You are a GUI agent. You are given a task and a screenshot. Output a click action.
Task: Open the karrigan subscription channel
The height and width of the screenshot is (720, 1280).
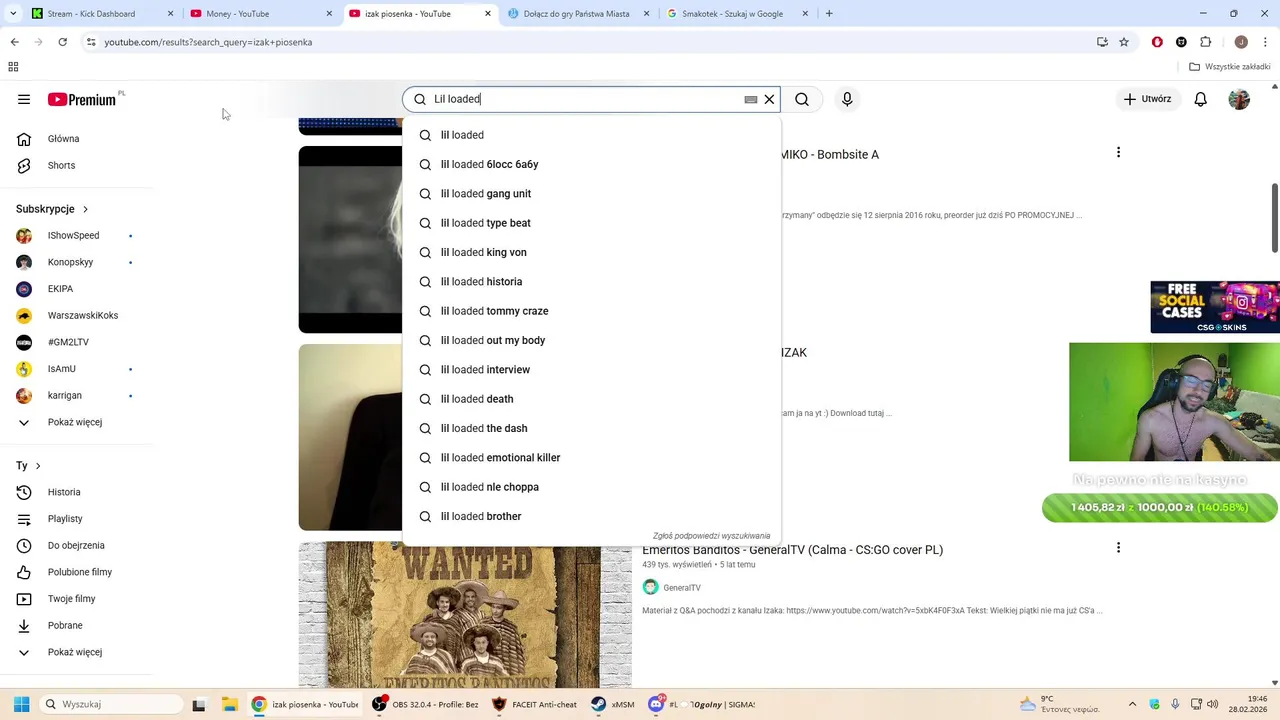pyautogui.click(x=76, y=396)
